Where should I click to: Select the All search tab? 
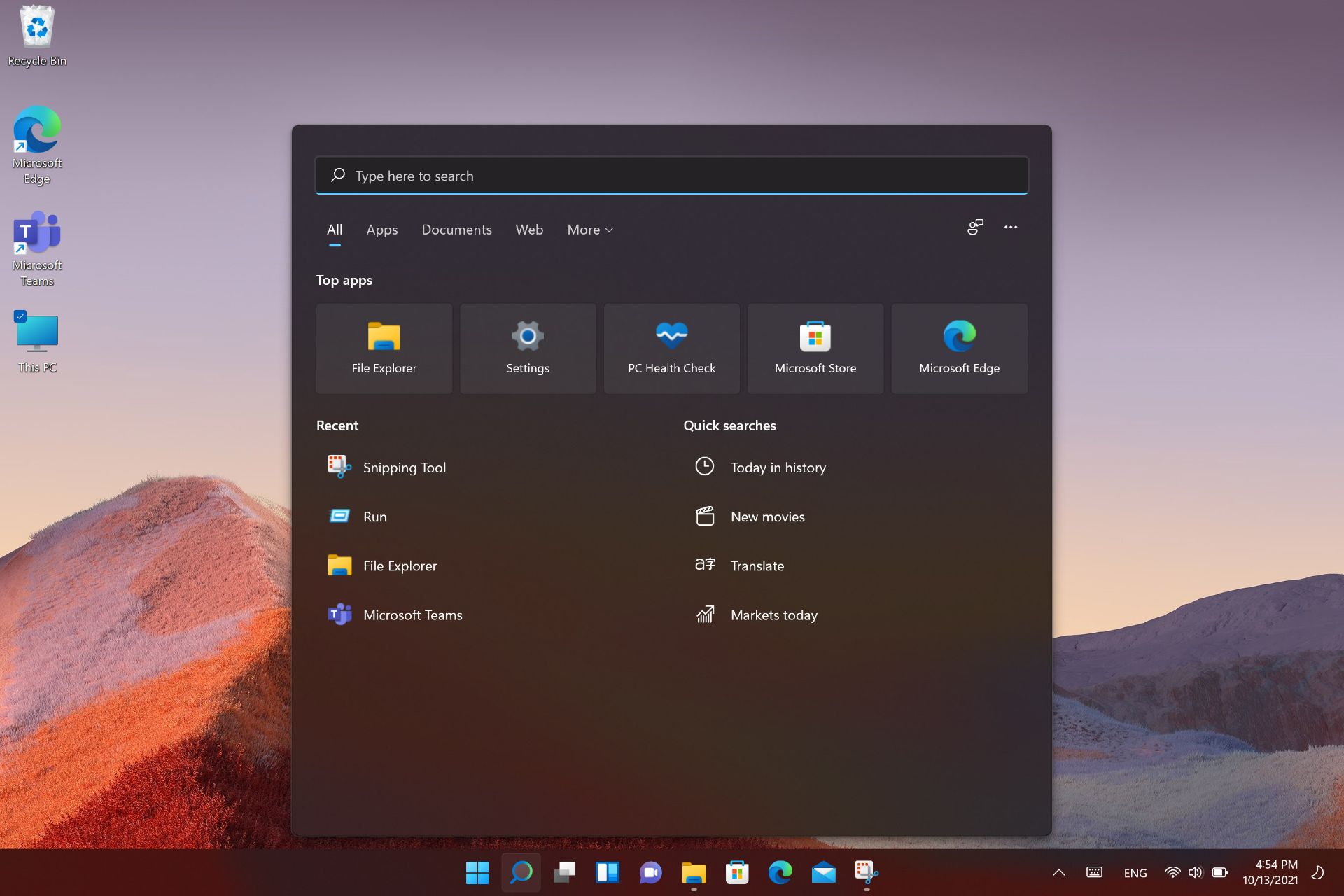pos(334,229)
